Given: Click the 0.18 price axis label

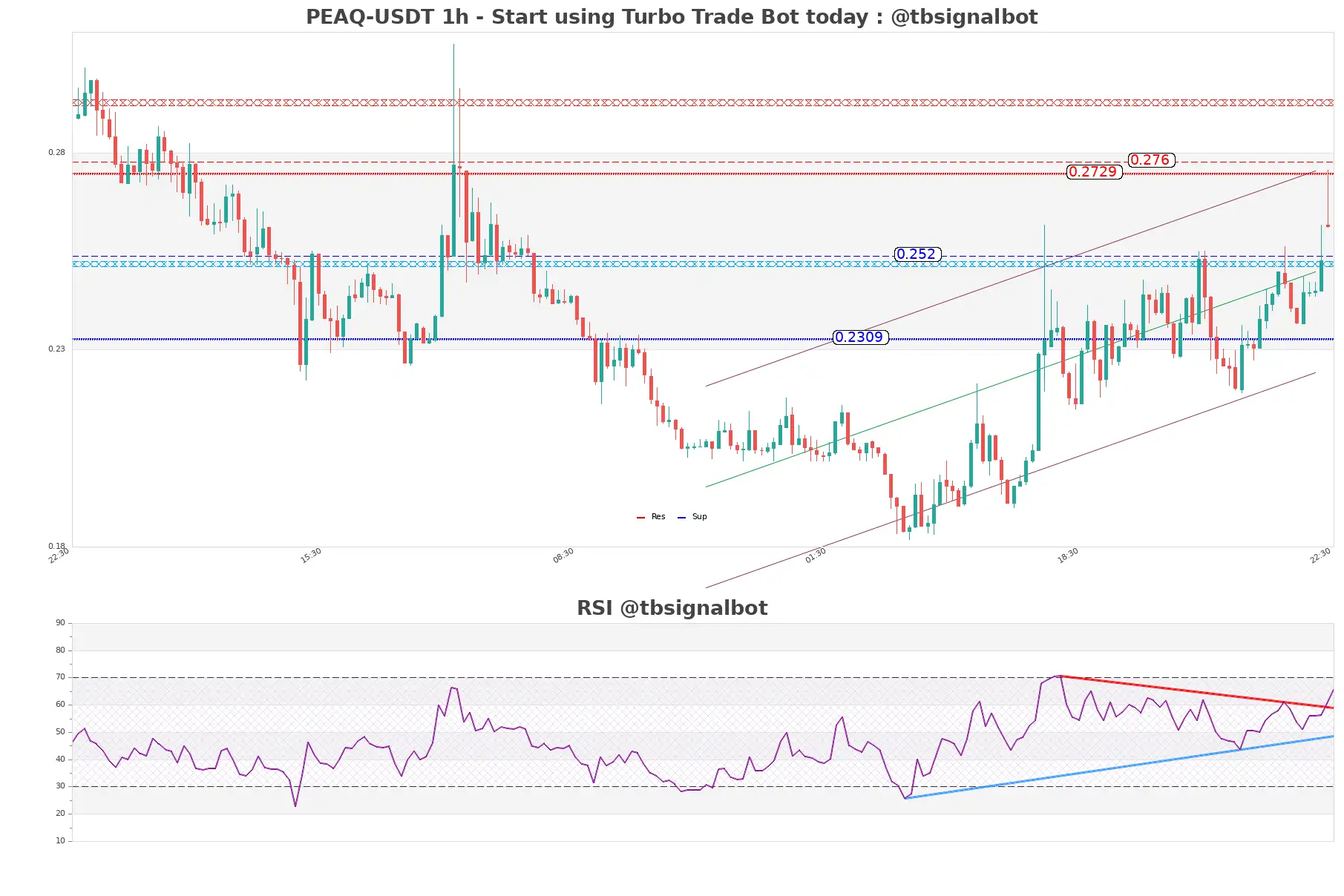Looking at the screenshot, I should [56, 547].
